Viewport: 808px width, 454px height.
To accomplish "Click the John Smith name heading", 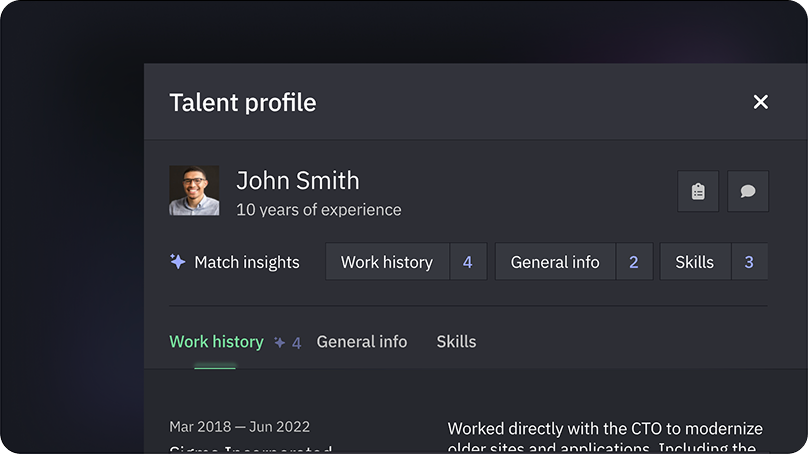I will tap(298, 181).
